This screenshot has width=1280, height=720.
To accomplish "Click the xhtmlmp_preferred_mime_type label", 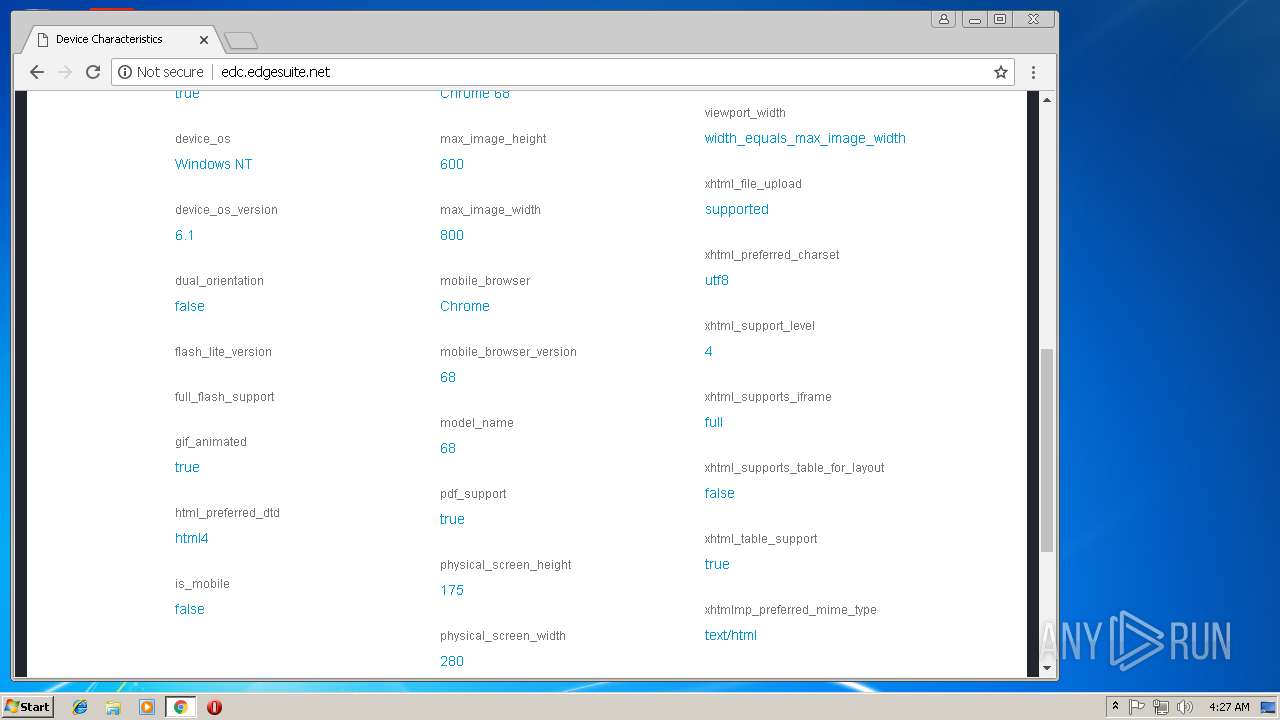I will (791, 610).
